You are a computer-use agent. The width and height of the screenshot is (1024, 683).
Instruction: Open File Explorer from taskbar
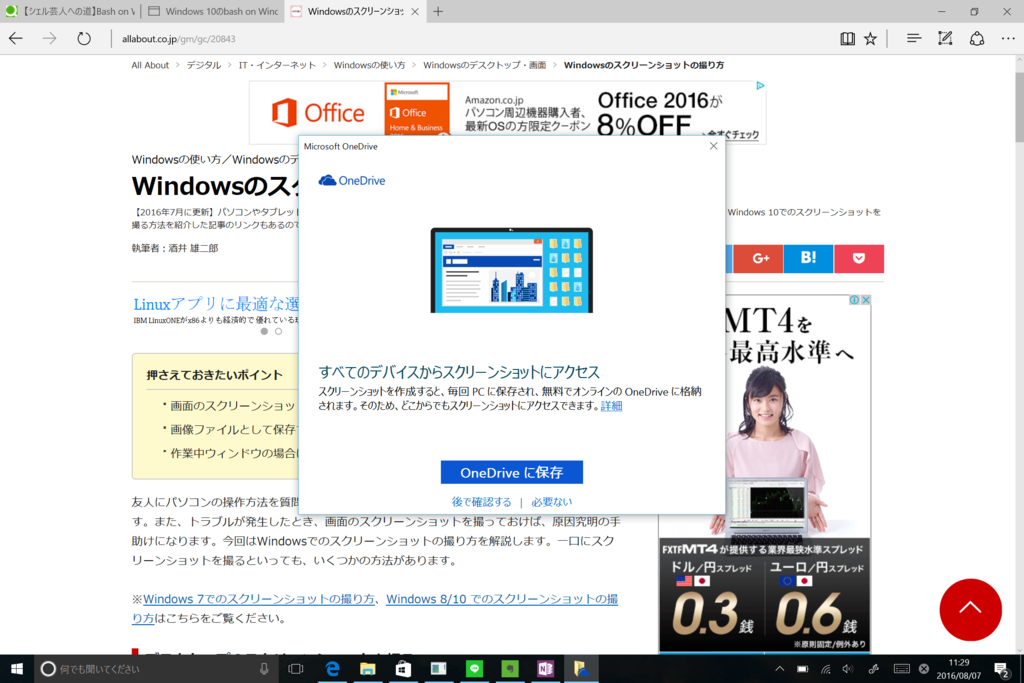click(368, 669)
